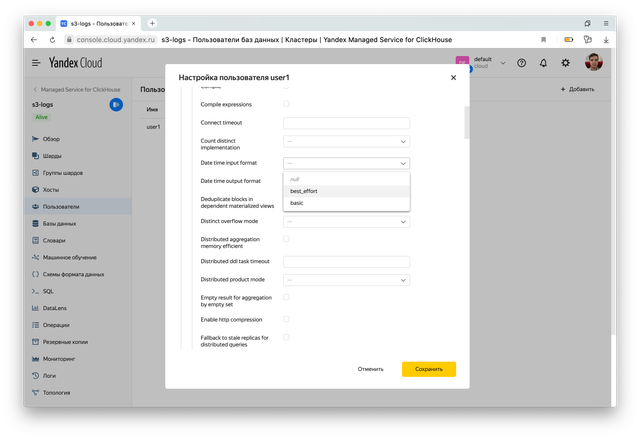640x438 pixels.
Task: Click the notifications bell icon
Action: click(543, 62)
